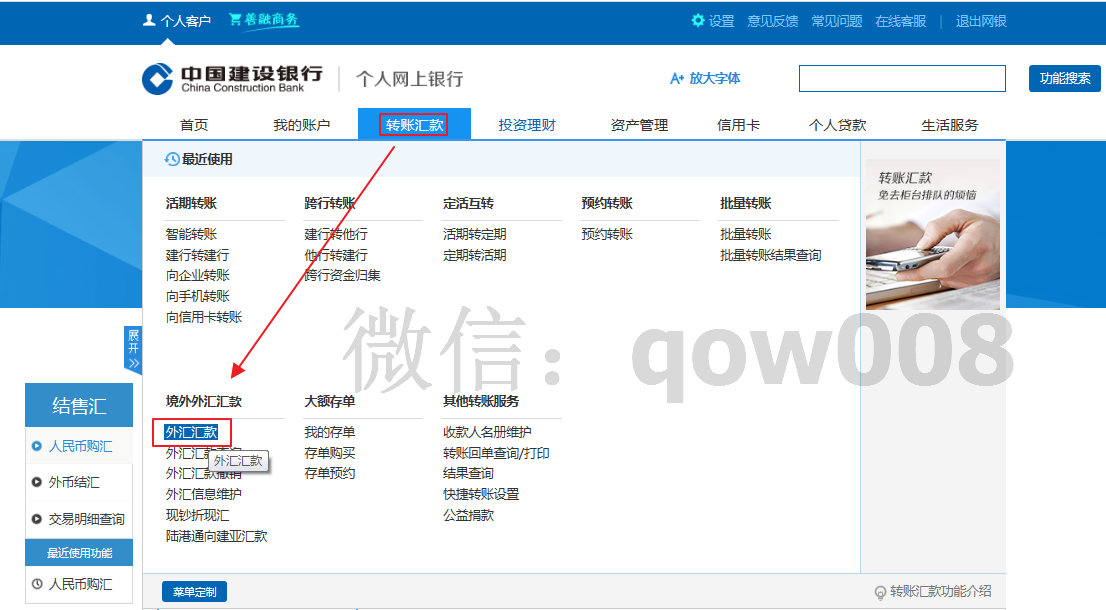The image size is (1106, 610).
Task: Click the highlighted 外汇汇款 menu item
Action: [191, 432]
